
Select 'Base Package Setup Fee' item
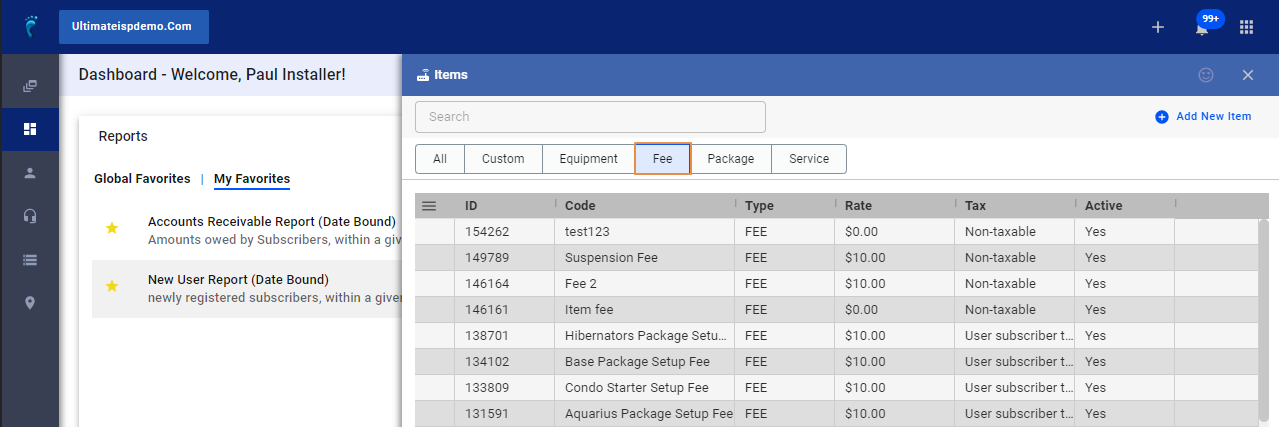(x=637, y=362)
